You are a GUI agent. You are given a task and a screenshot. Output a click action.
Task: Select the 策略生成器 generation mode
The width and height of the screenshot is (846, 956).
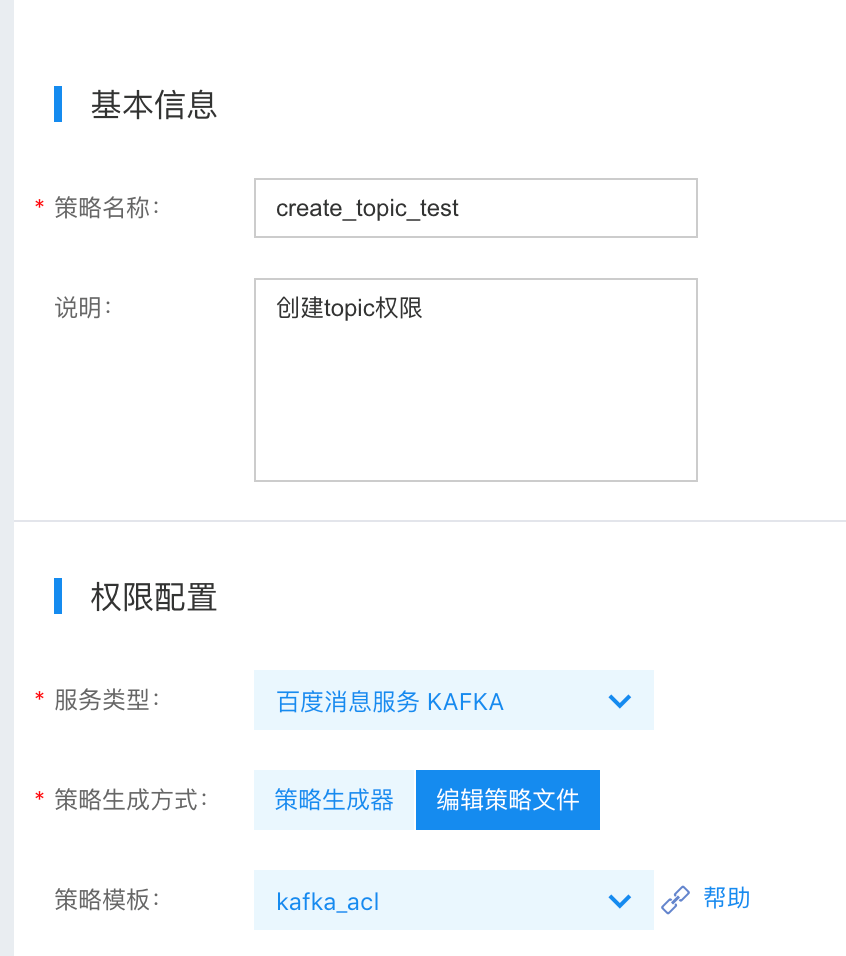click(x=334, y=800)
